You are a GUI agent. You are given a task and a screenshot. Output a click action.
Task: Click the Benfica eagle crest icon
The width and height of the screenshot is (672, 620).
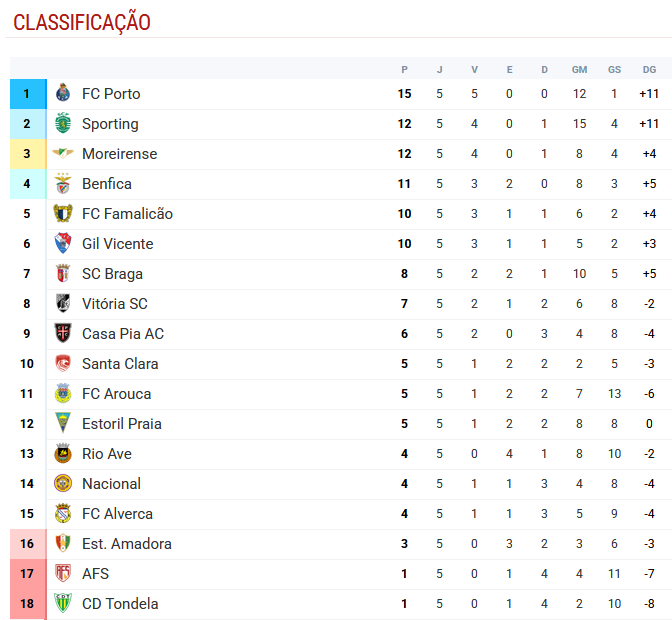pos(63,184)
